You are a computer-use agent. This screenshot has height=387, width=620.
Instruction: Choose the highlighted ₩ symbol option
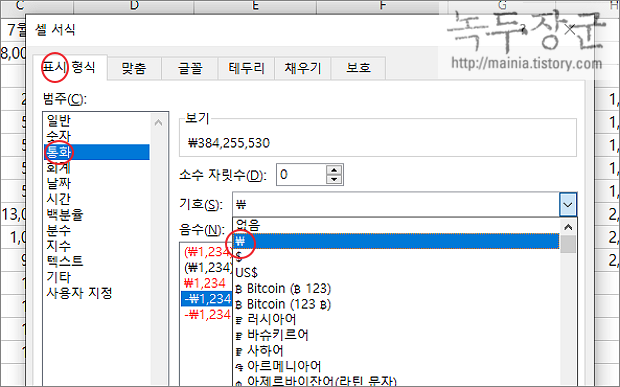coord(397,241)
